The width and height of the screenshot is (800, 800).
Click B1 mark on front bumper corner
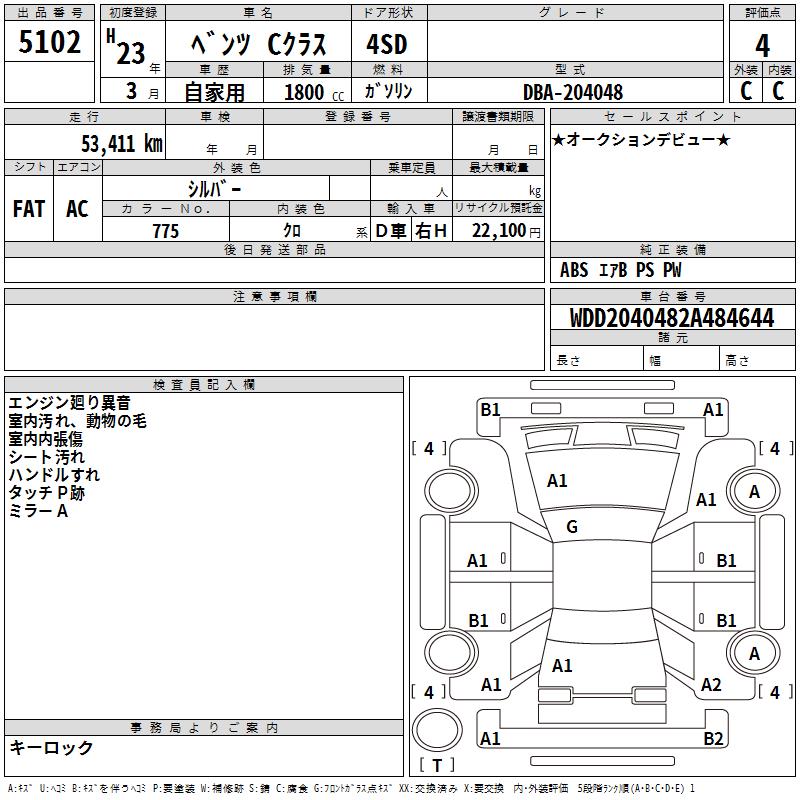[490, 409]
